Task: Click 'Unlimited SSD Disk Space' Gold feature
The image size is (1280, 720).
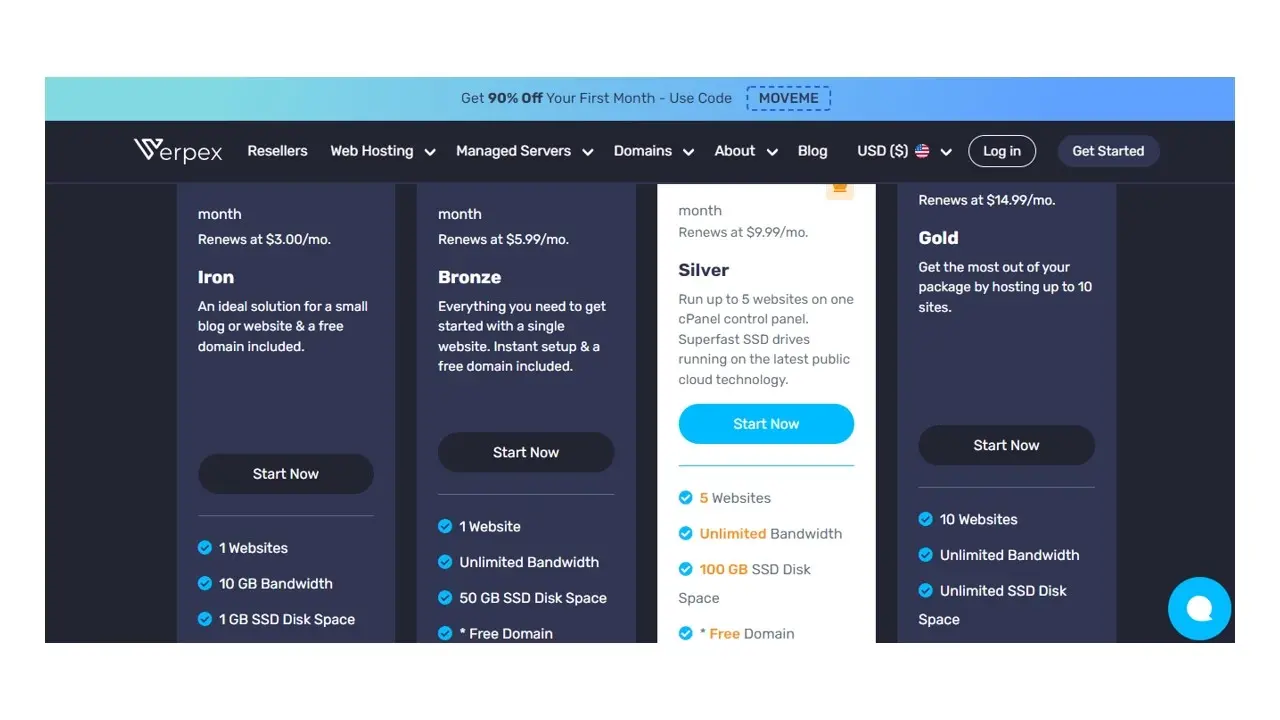Action: [992, 605]
